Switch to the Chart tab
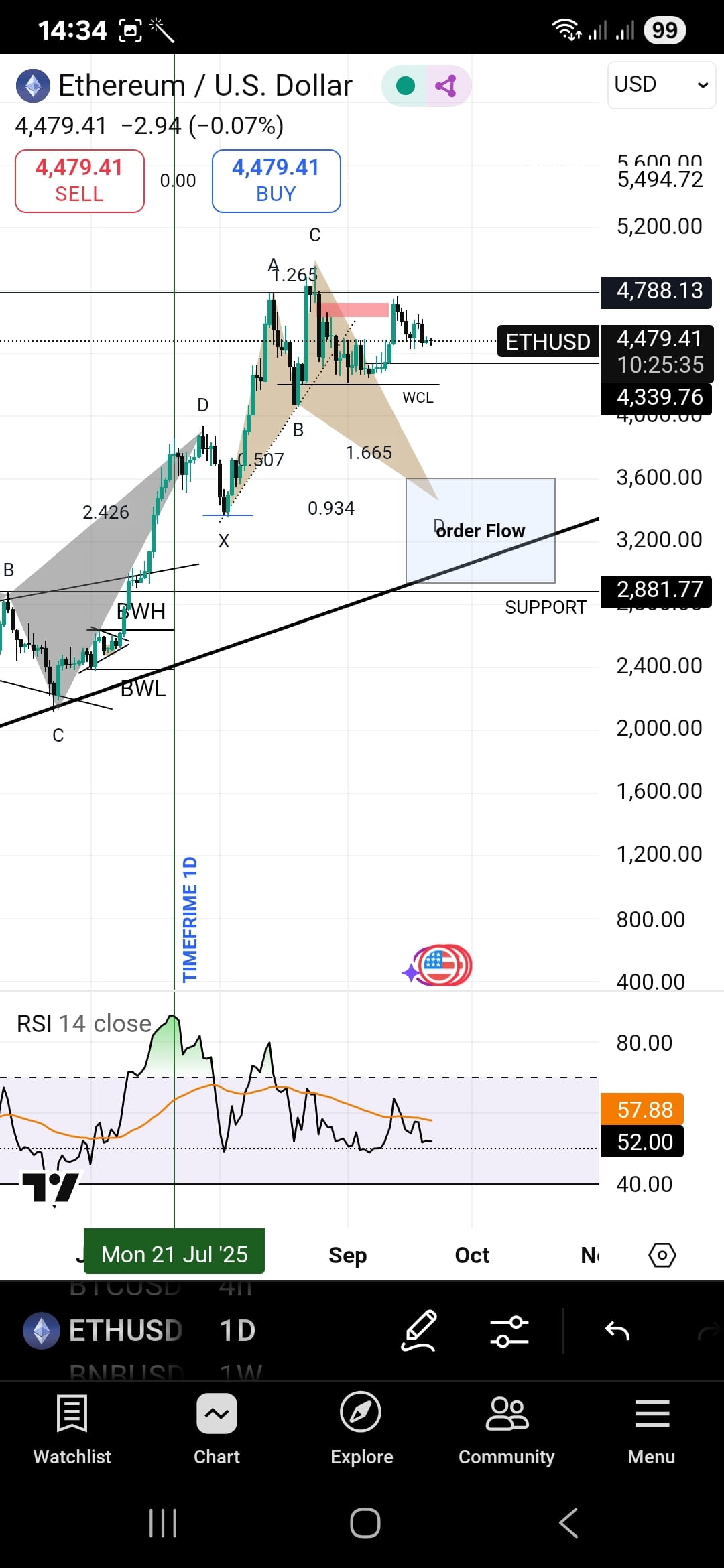724x1568 pixels. click(x=217, y=1429)
